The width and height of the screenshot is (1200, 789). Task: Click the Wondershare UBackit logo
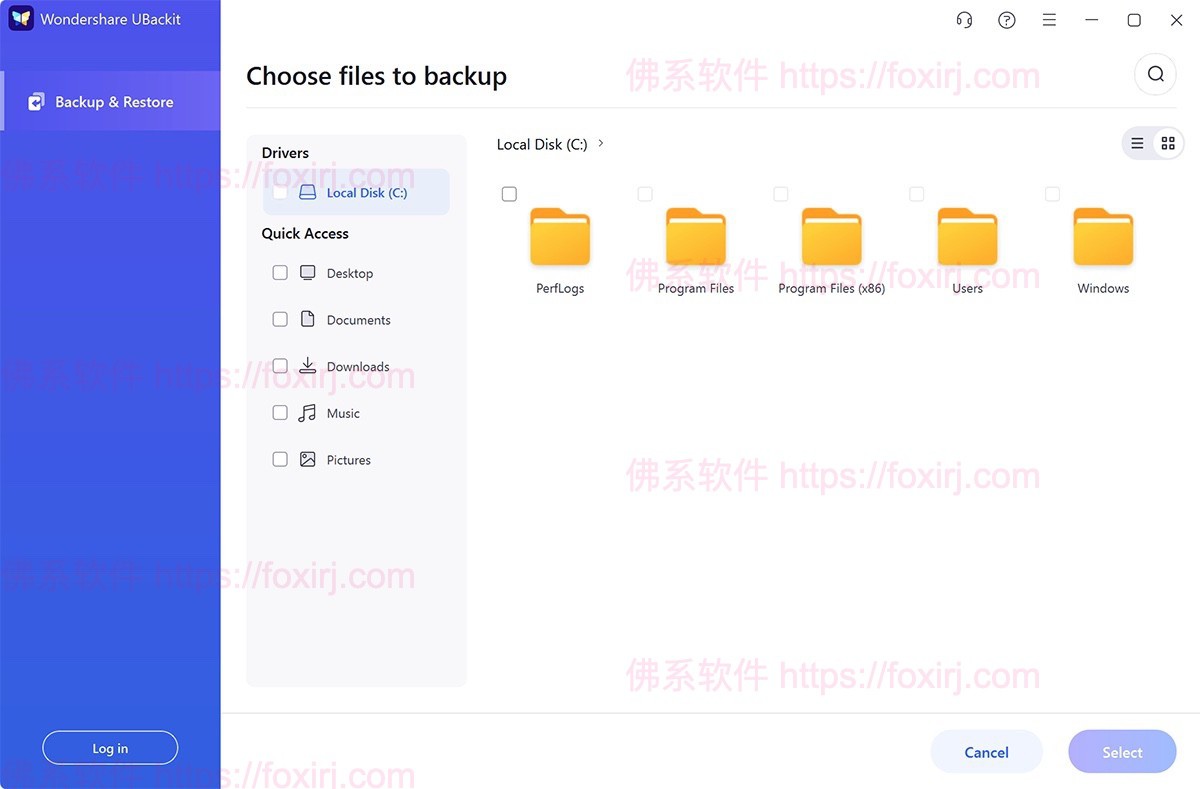(20, 17)
